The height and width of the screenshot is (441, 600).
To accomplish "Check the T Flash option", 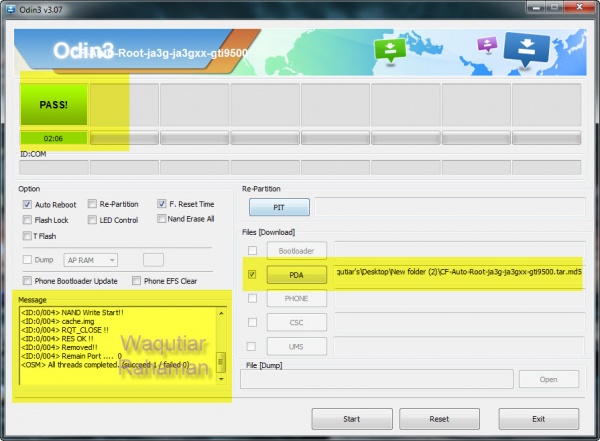I will pyautogui.click(x=27, y=236).
